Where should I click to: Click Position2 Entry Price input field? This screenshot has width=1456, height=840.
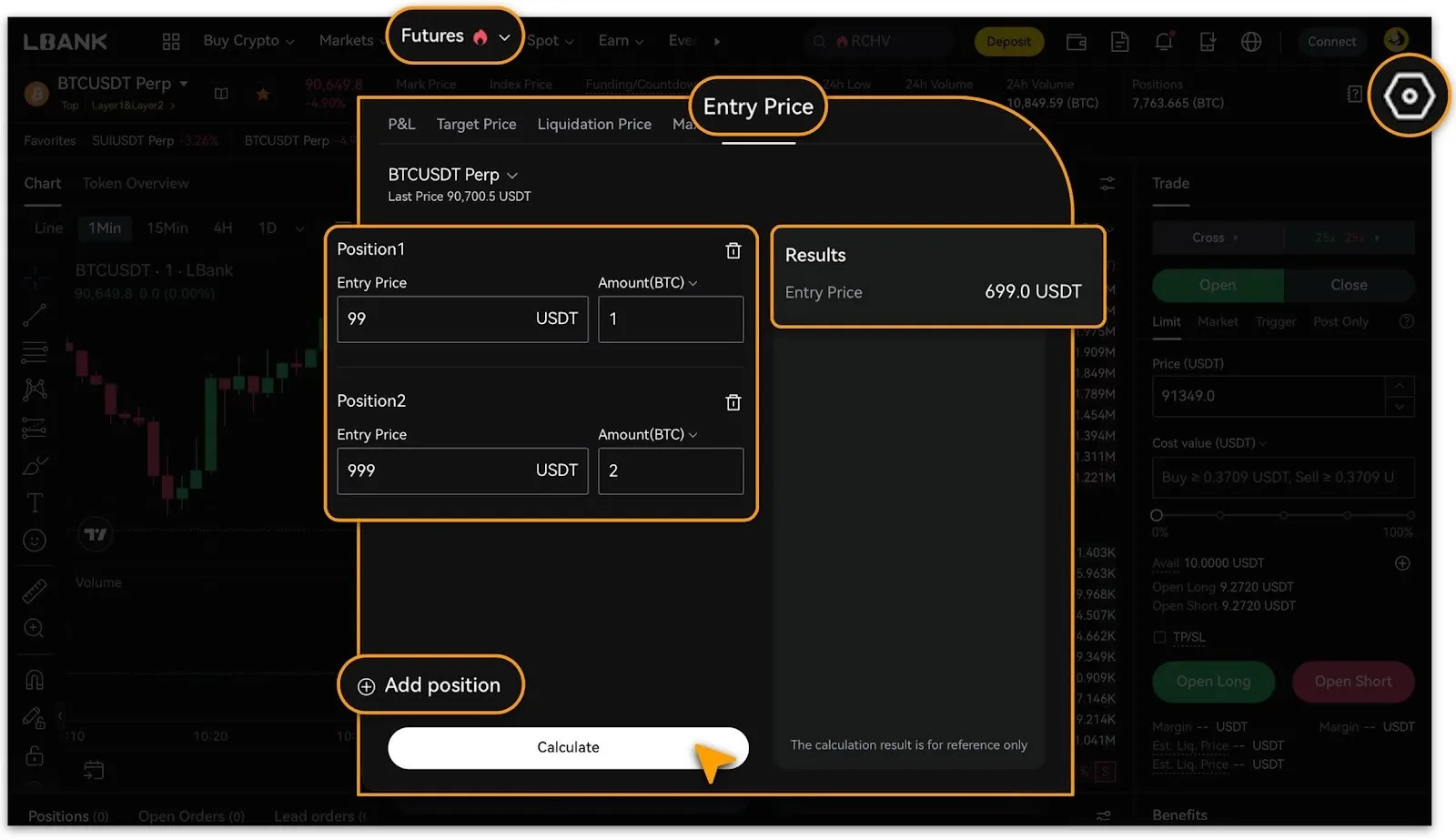click(437, 471)
